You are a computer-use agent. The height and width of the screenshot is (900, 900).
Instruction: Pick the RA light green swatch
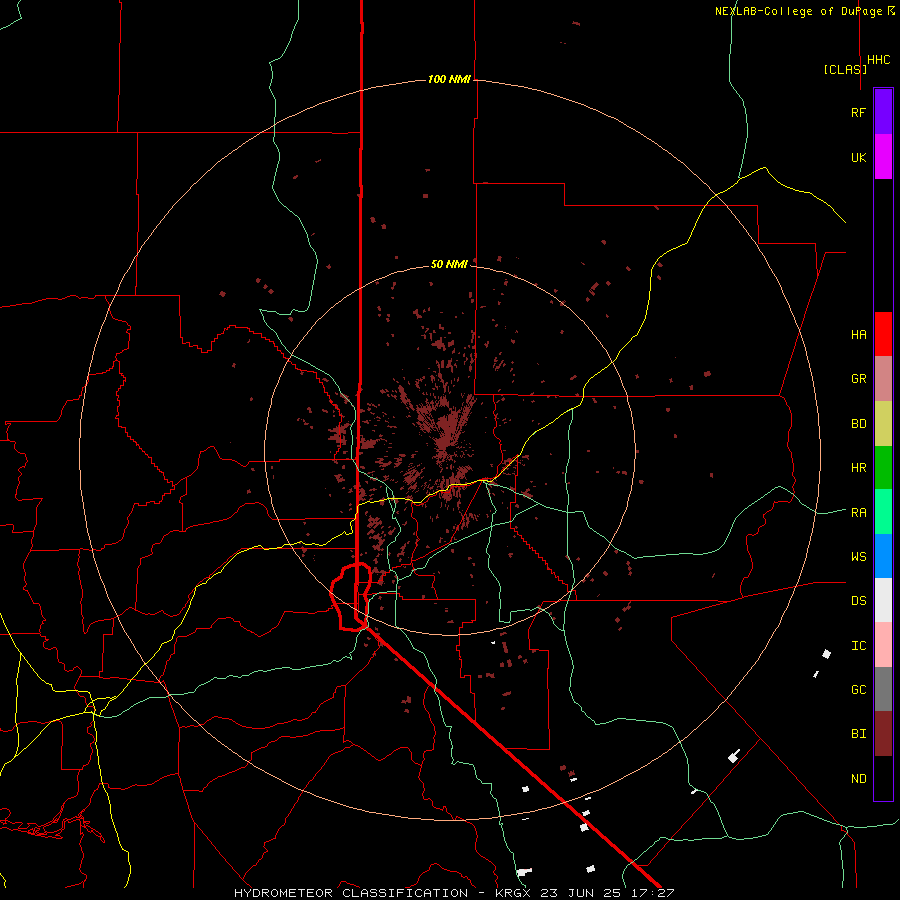(x=883, y=512)
